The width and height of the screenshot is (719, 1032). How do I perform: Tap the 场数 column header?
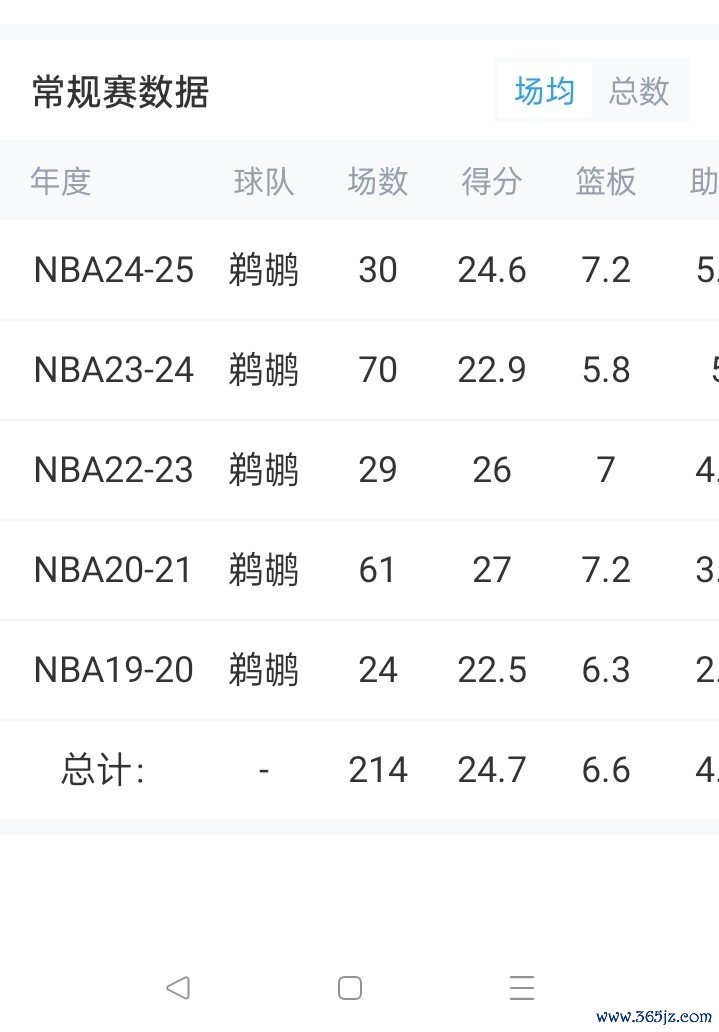click(x=378, y=181)
